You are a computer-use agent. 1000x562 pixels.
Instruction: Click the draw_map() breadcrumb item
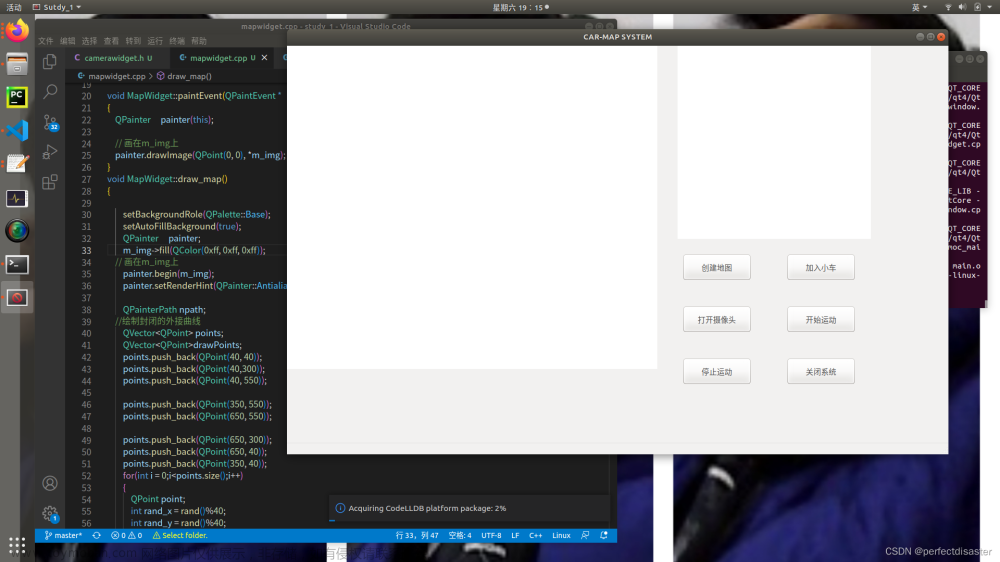point(185,77)
